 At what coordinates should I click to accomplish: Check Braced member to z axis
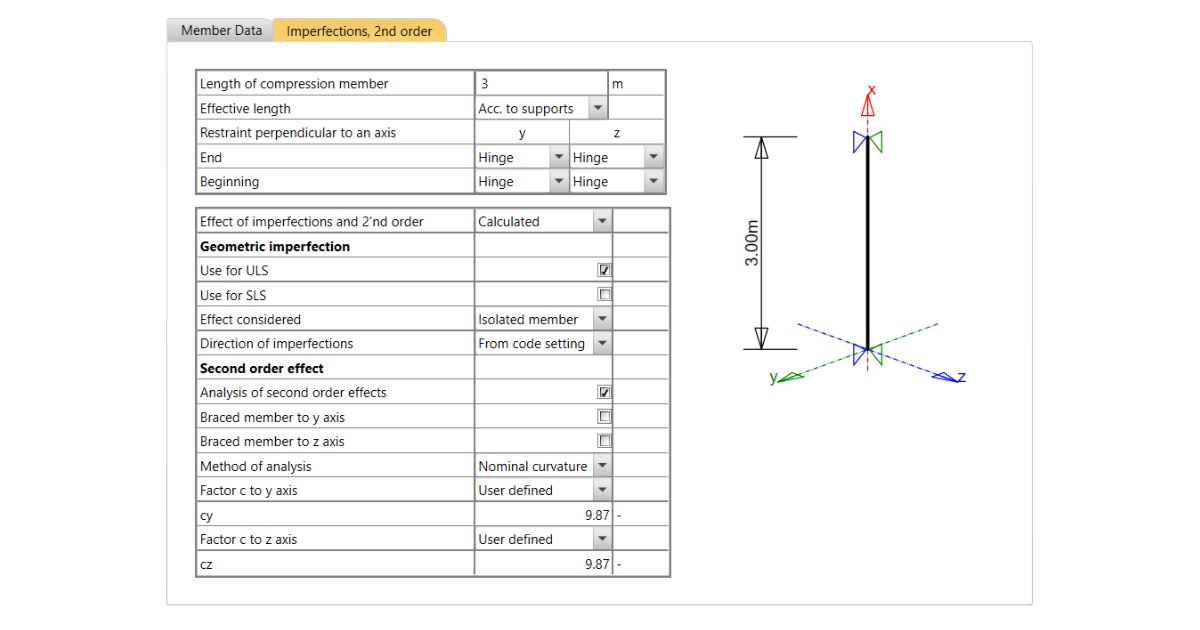[x=604, y=440]
